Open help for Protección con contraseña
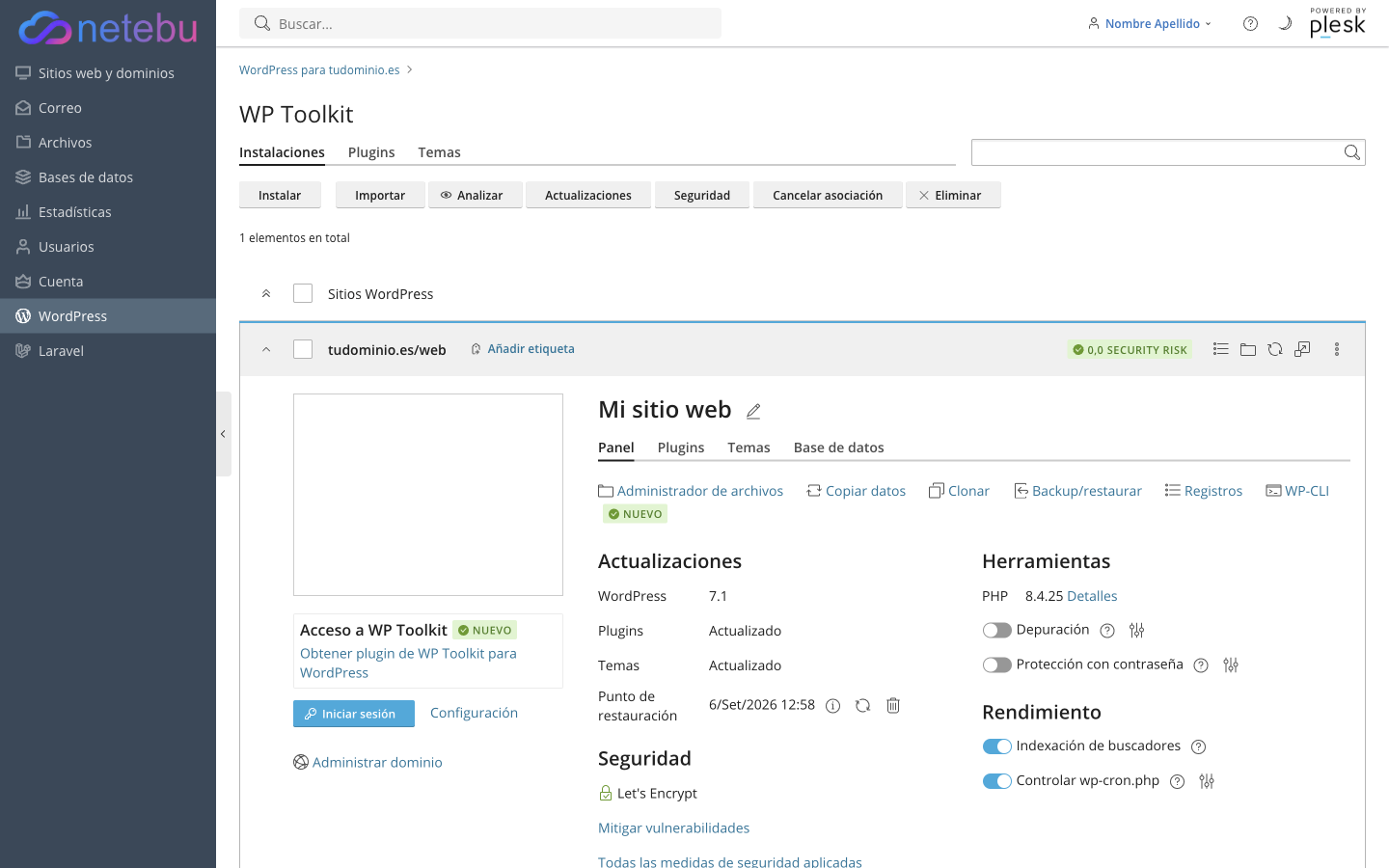Viewport: 1389px width, 868px height. point(1201,665)
